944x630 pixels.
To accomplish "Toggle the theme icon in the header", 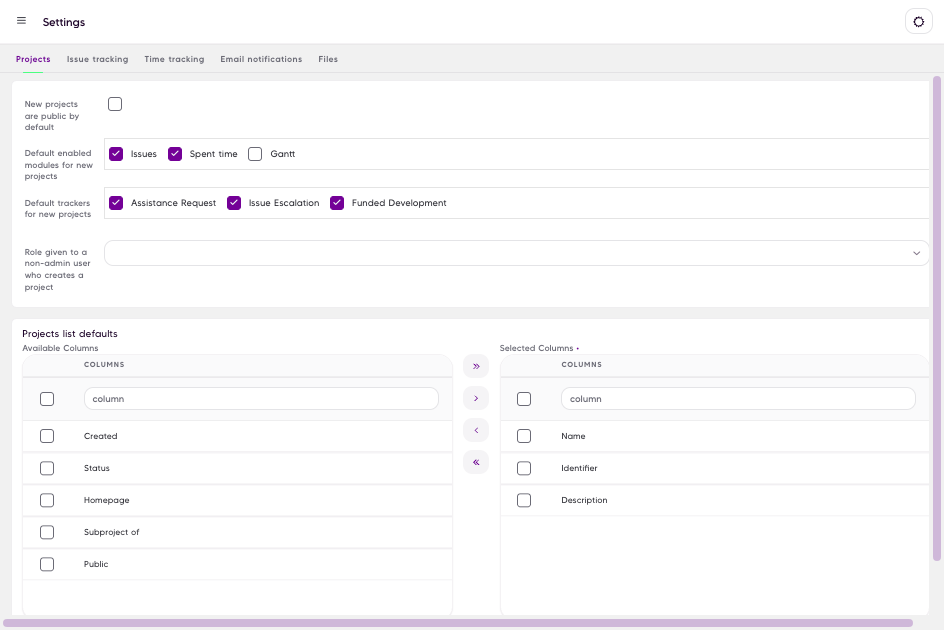I will (919, 22).
